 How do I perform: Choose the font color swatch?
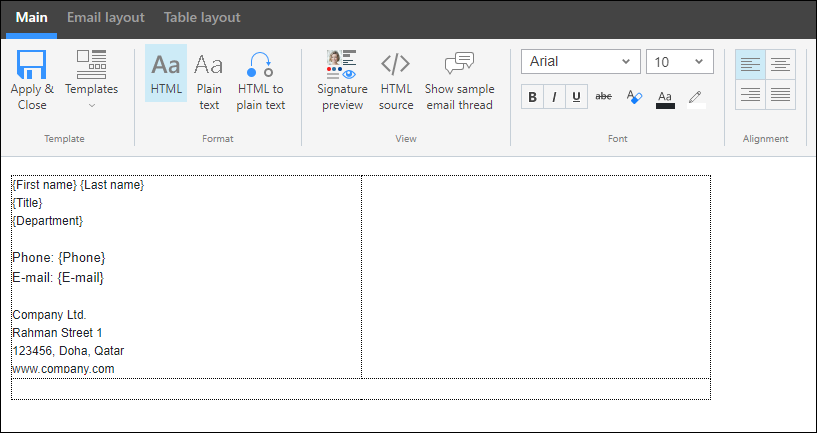tap(665, 99)
